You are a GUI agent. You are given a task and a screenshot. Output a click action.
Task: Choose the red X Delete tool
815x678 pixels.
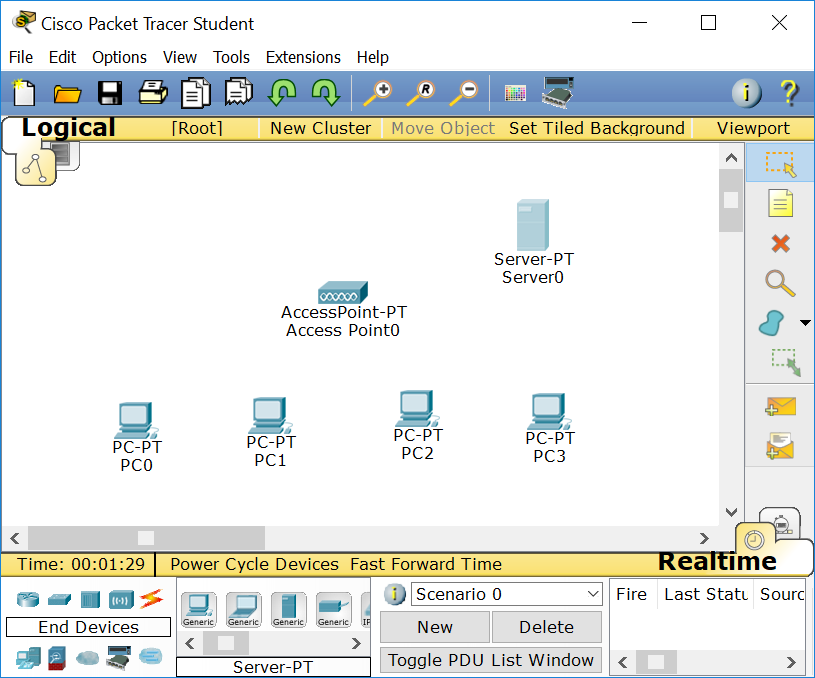click(x=780, y=243)
